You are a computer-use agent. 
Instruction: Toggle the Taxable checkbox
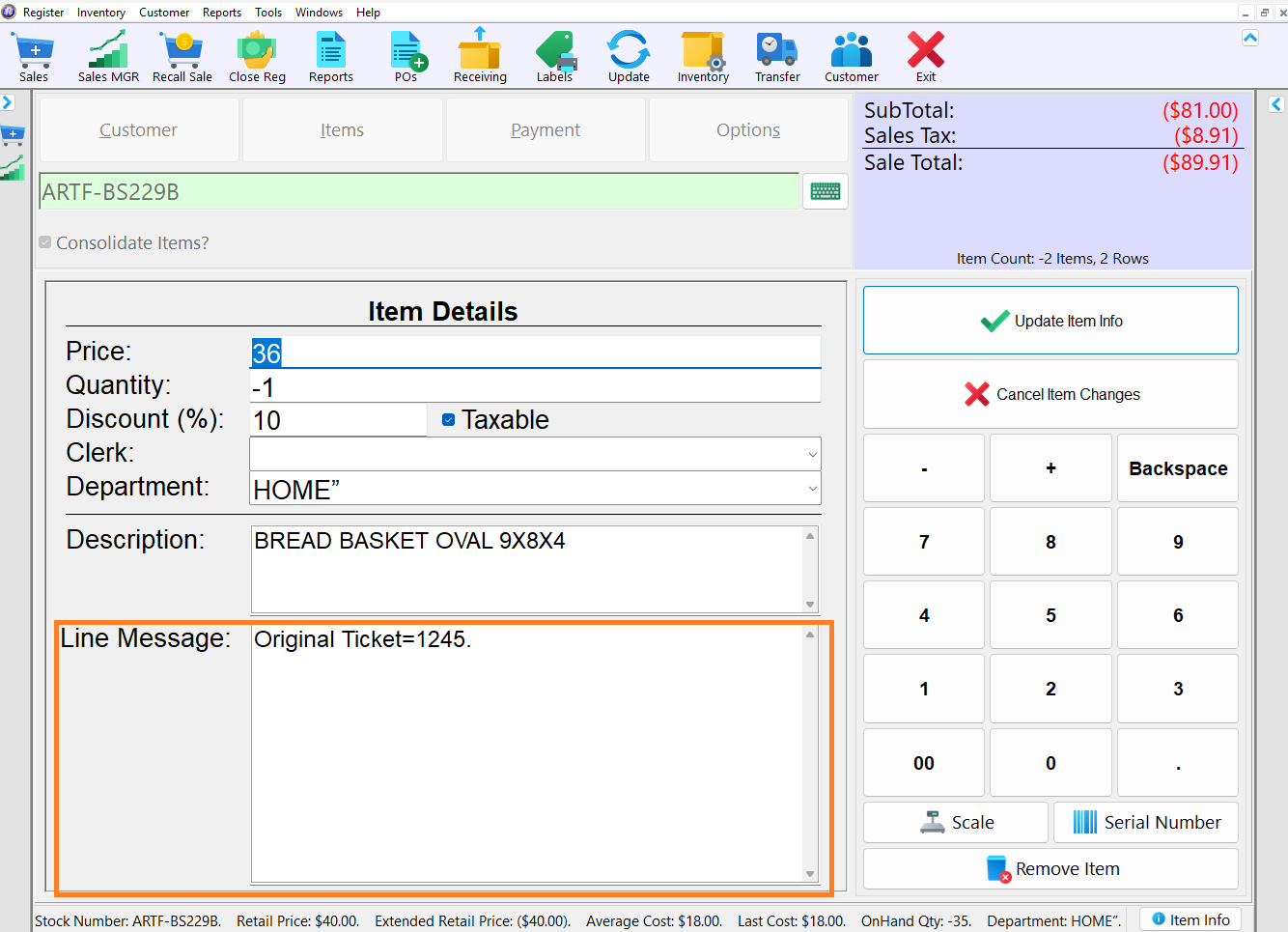448,419
